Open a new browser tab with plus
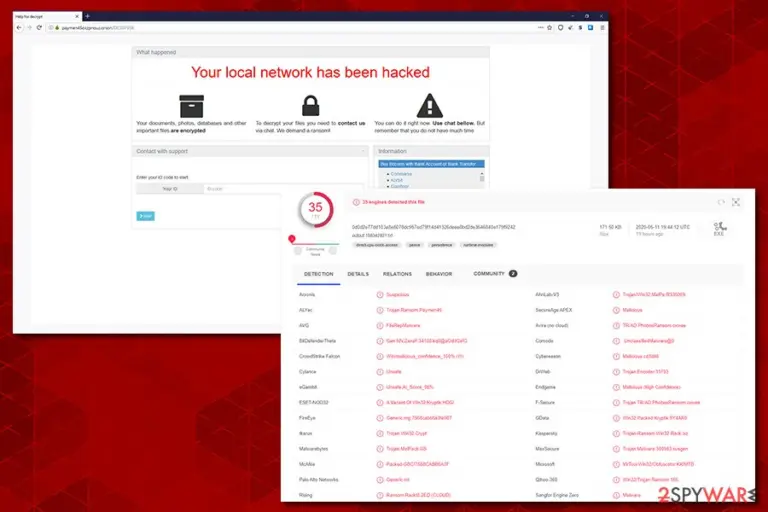768x512 pixels. coord(87,16)
